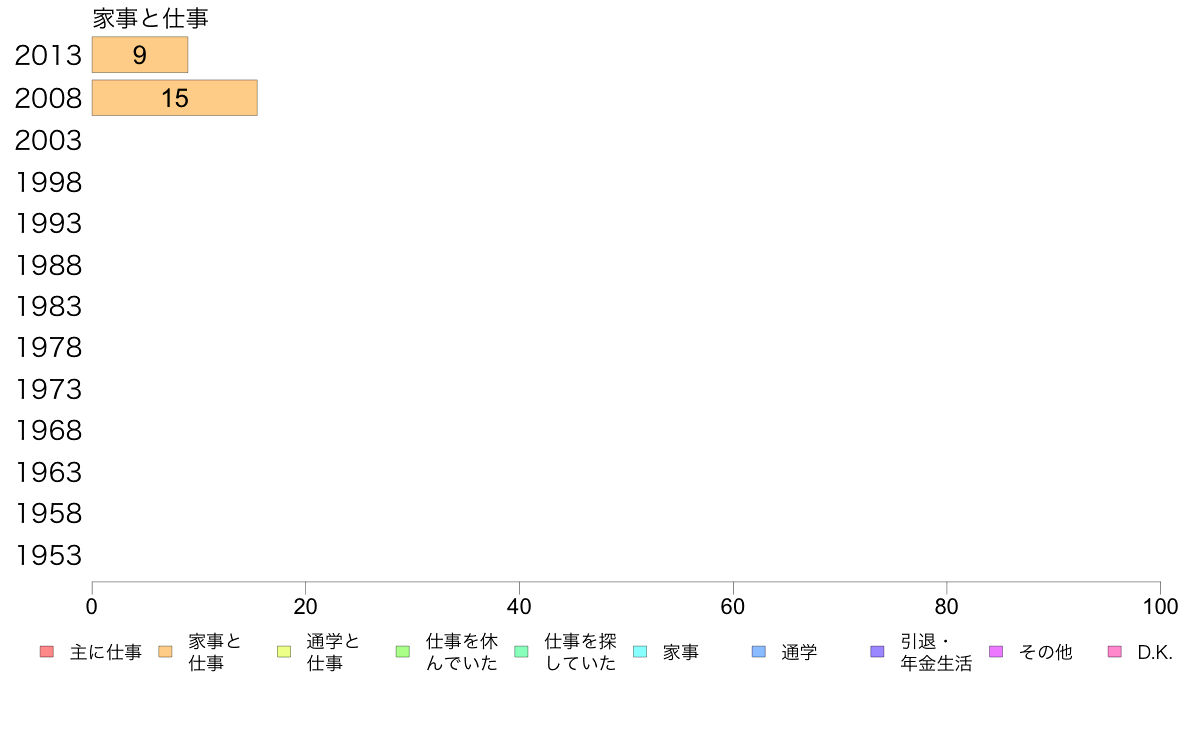Screen dimensions: 1188x736
Task: Click the magenta その他 legend swatch
Action: pyautogui.click(x=996, y=652)
